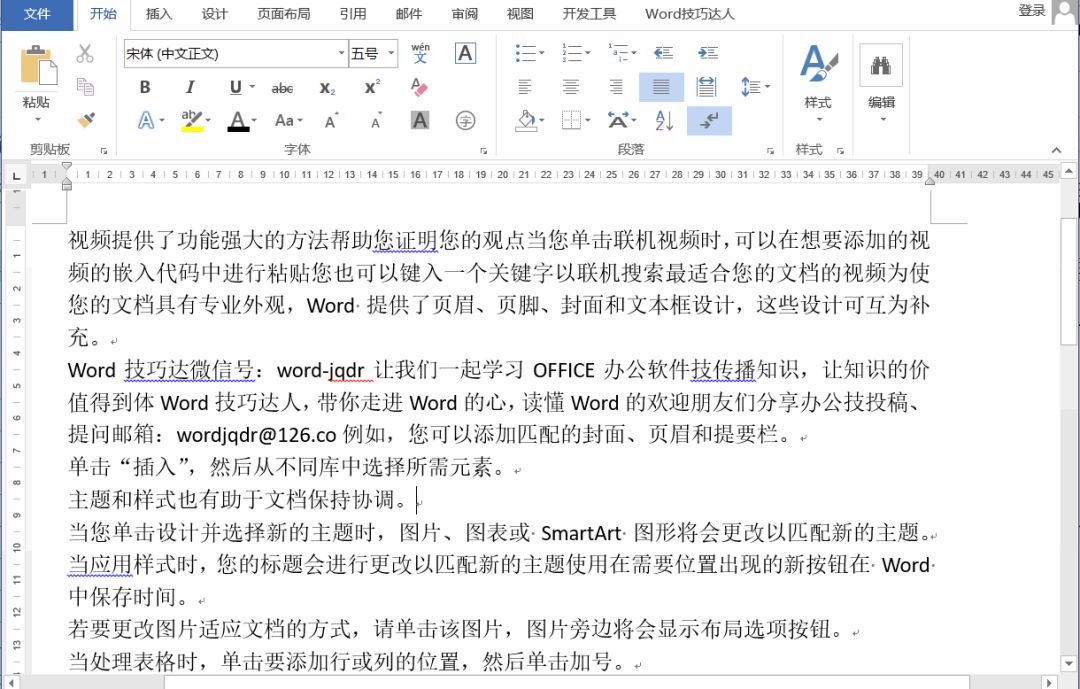Activate the Format Painter brush

click(85, 120)
